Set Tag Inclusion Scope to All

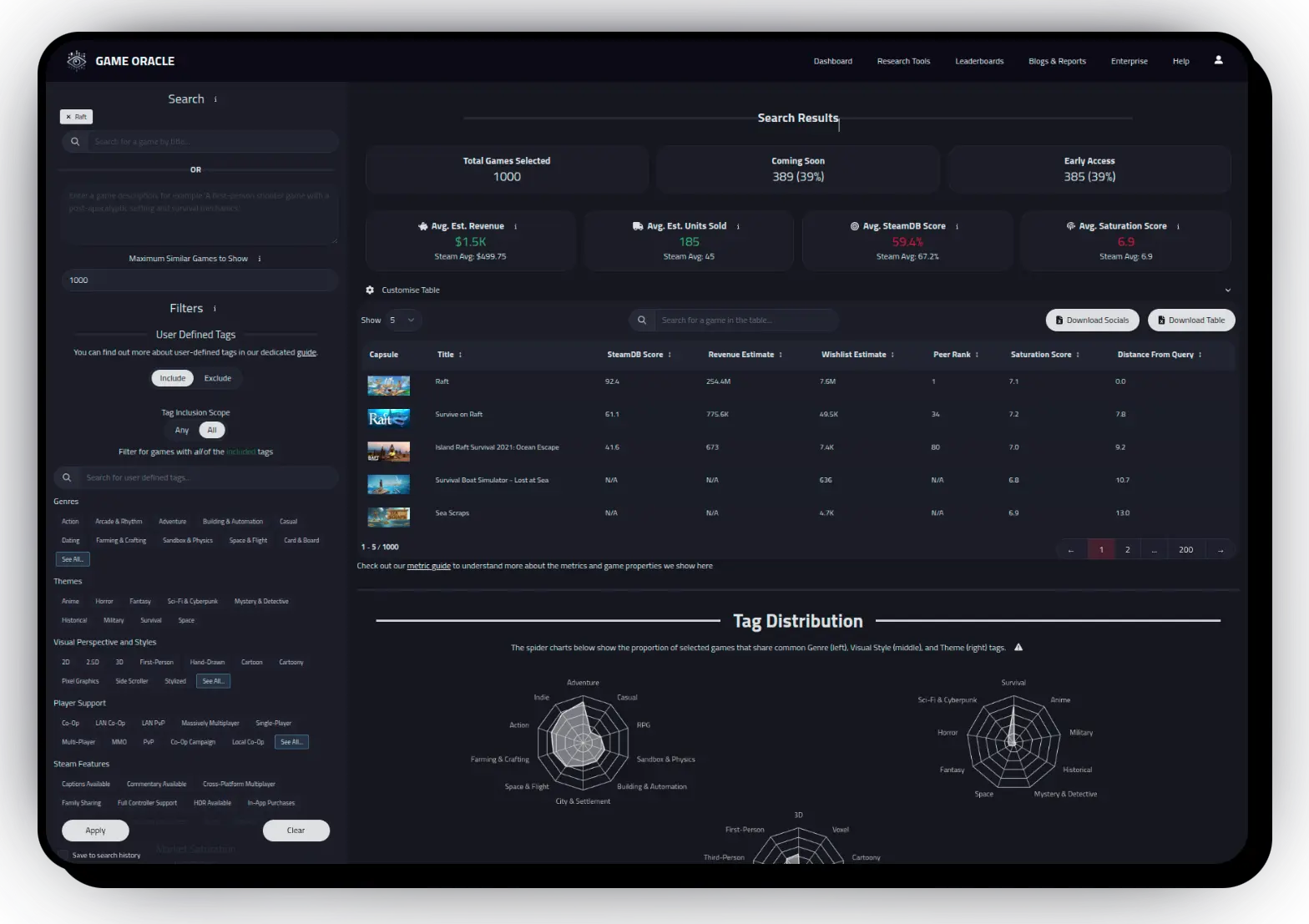tap(212, 431)
